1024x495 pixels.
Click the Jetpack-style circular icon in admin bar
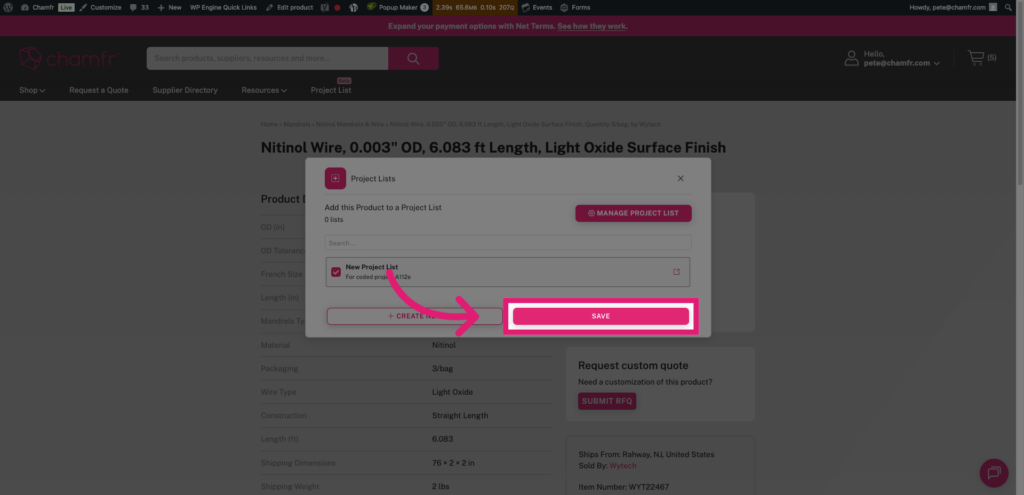[353, 7]
